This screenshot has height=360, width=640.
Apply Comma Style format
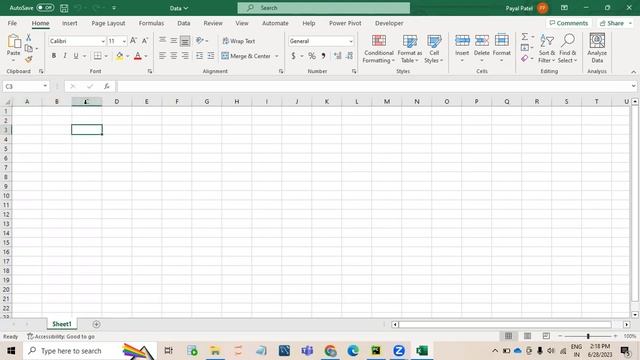tap(323, 56)
